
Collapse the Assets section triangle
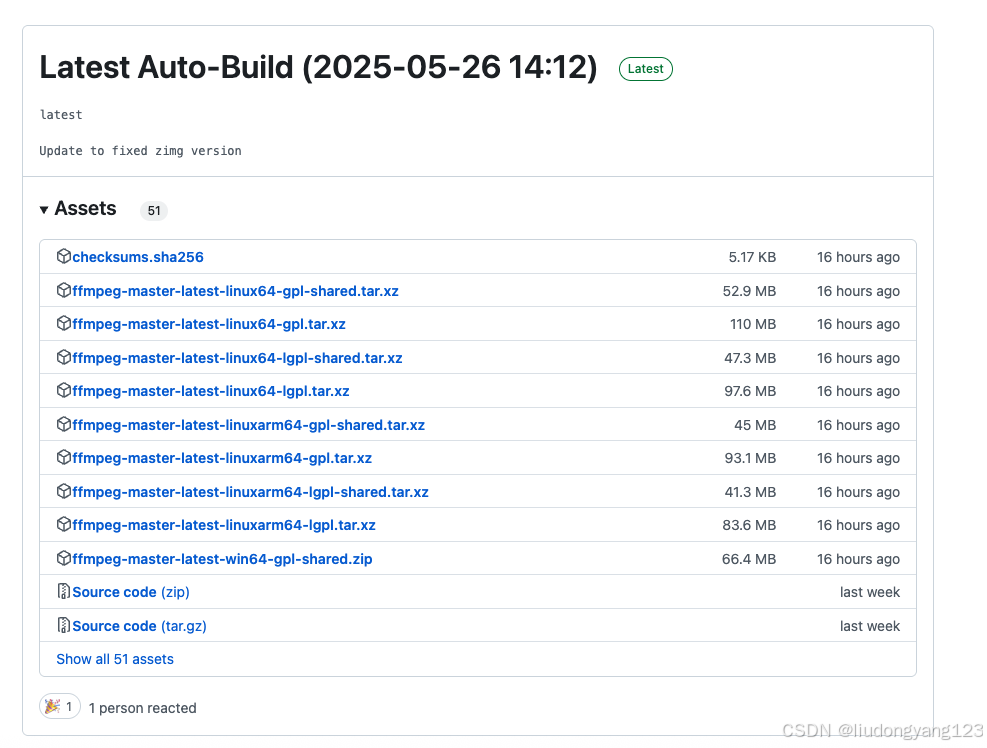coord(43,210)
